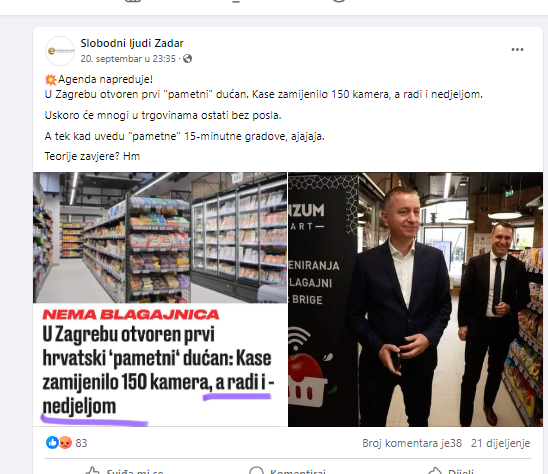The image size is (548, 474).
Task: Click the share arrow icon
Action: tap(434, 471)
